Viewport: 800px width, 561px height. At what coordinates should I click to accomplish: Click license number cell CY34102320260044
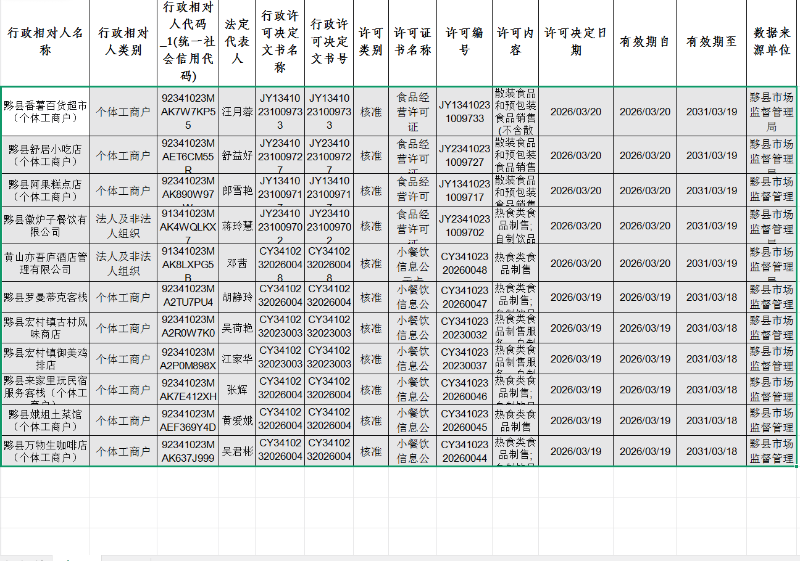coord(464,450)
